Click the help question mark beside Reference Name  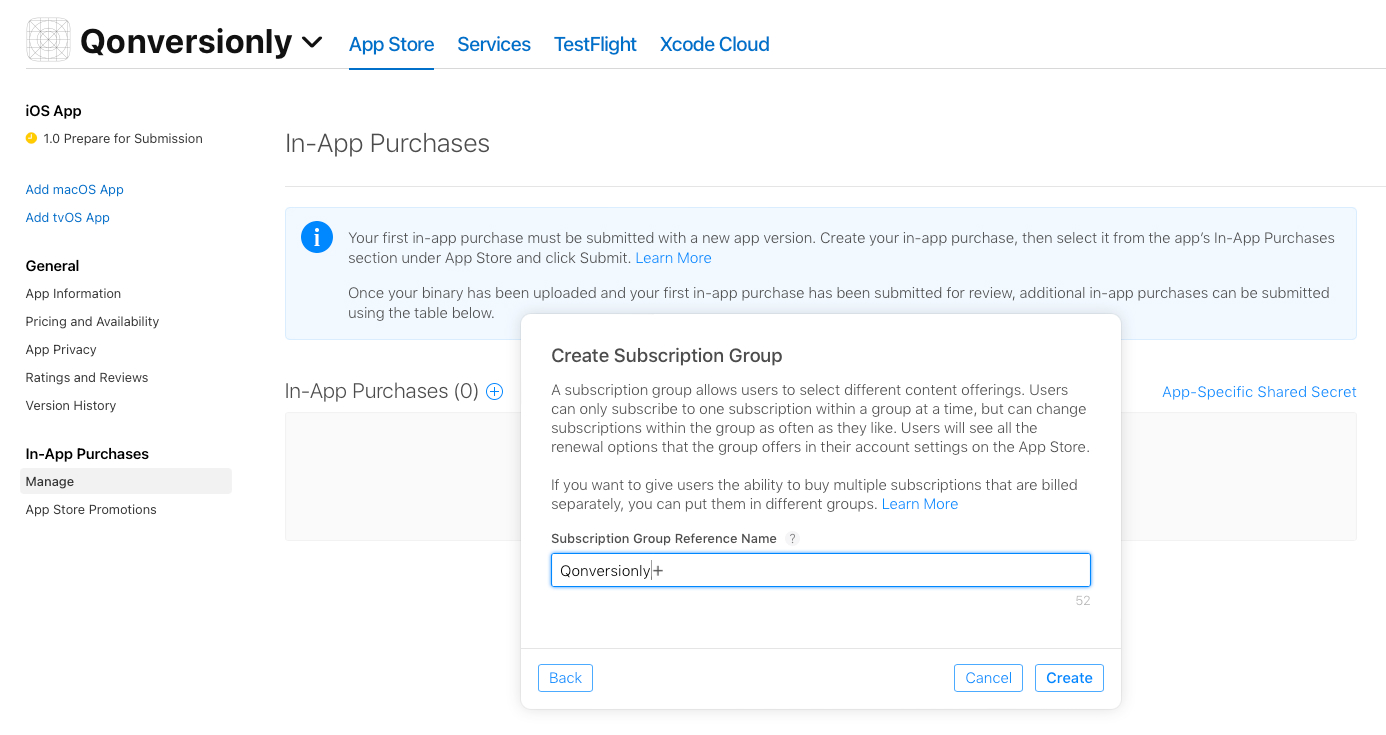[x=792, y=538]
